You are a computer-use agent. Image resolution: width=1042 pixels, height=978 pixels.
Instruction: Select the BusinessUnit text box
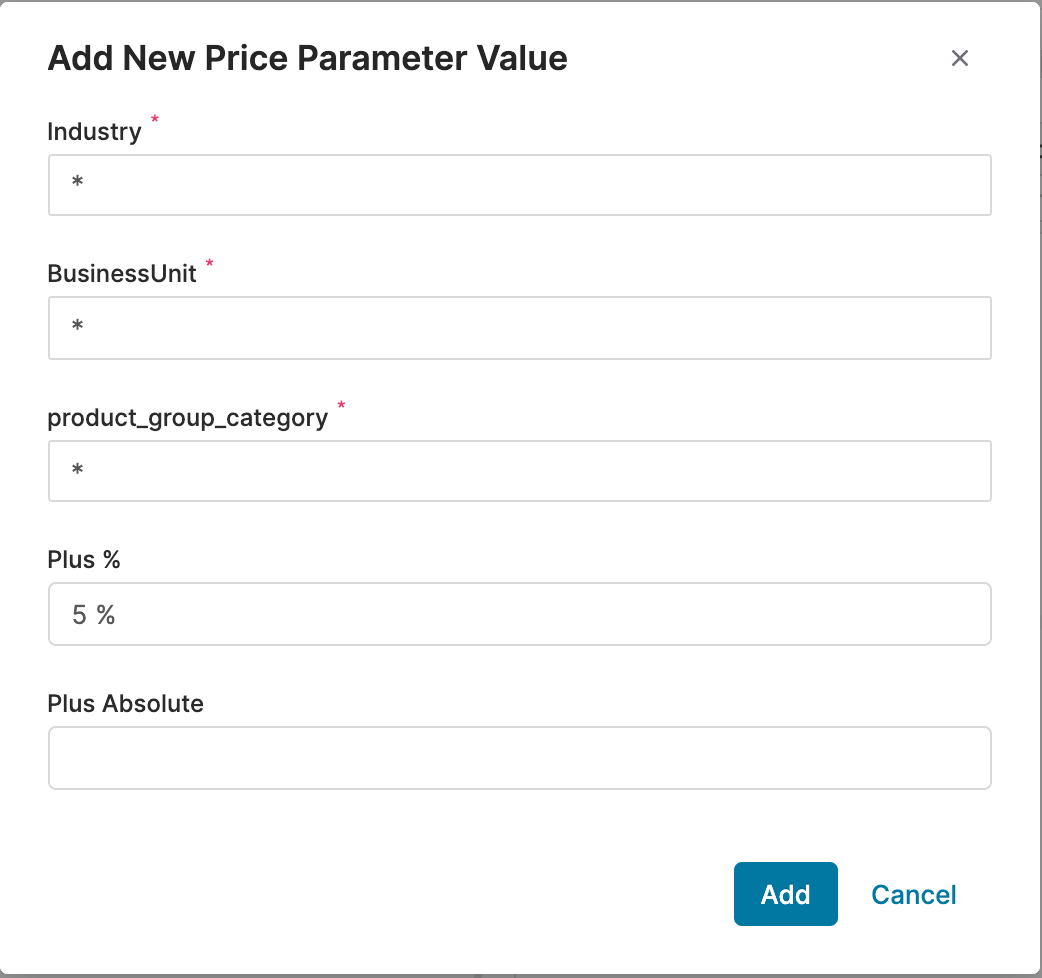coord(519,327)
